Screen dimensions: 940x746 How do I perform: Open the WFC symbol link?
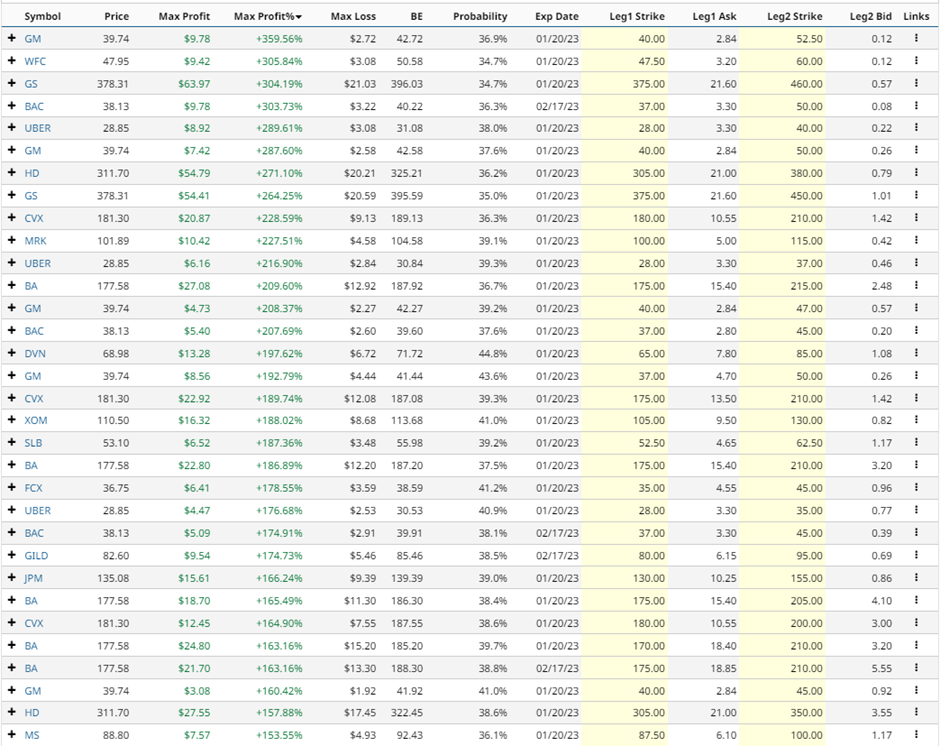pos(35,61)
